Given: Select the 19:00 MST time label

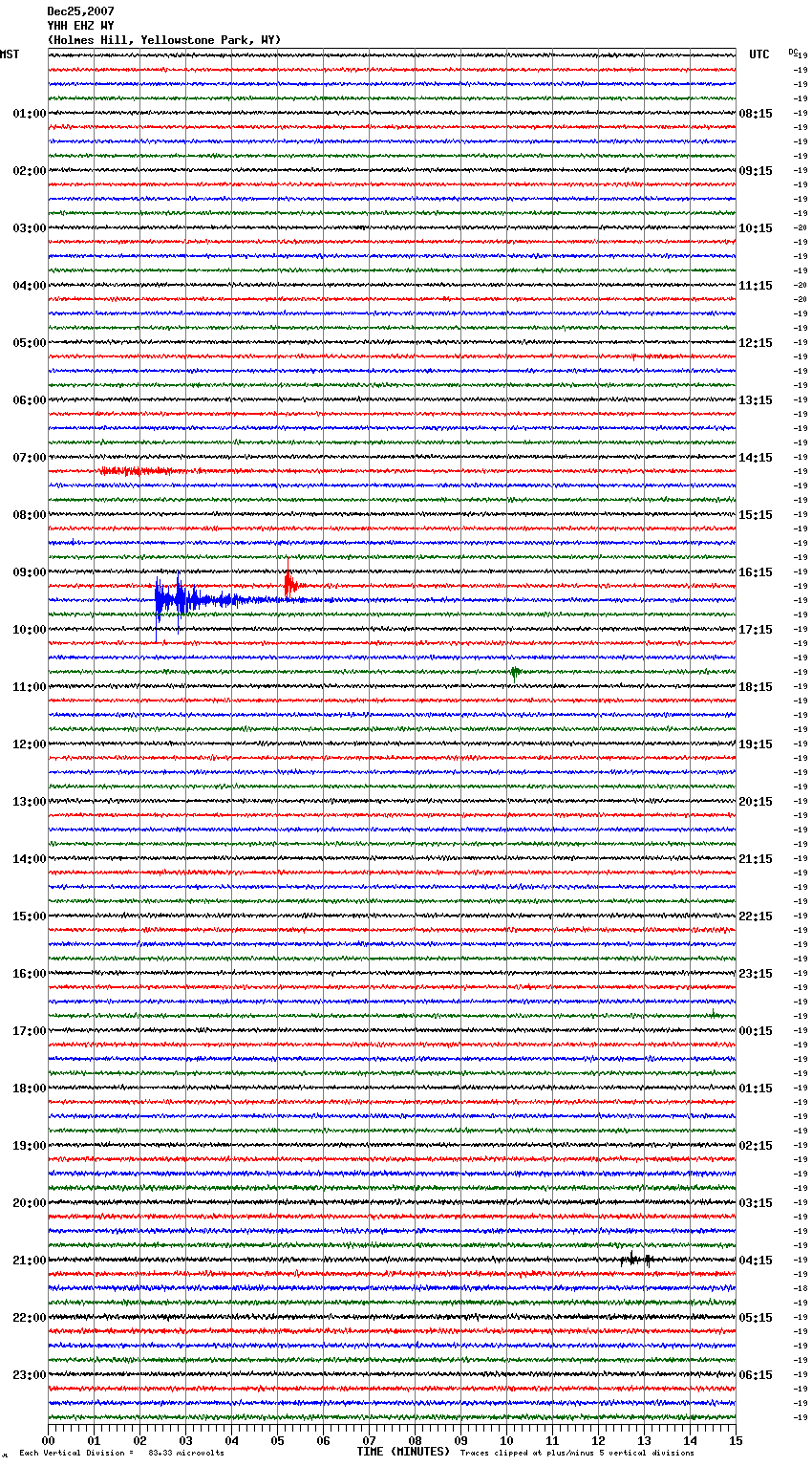Looking at the screenshot, I should click(x=29, y=1146).
